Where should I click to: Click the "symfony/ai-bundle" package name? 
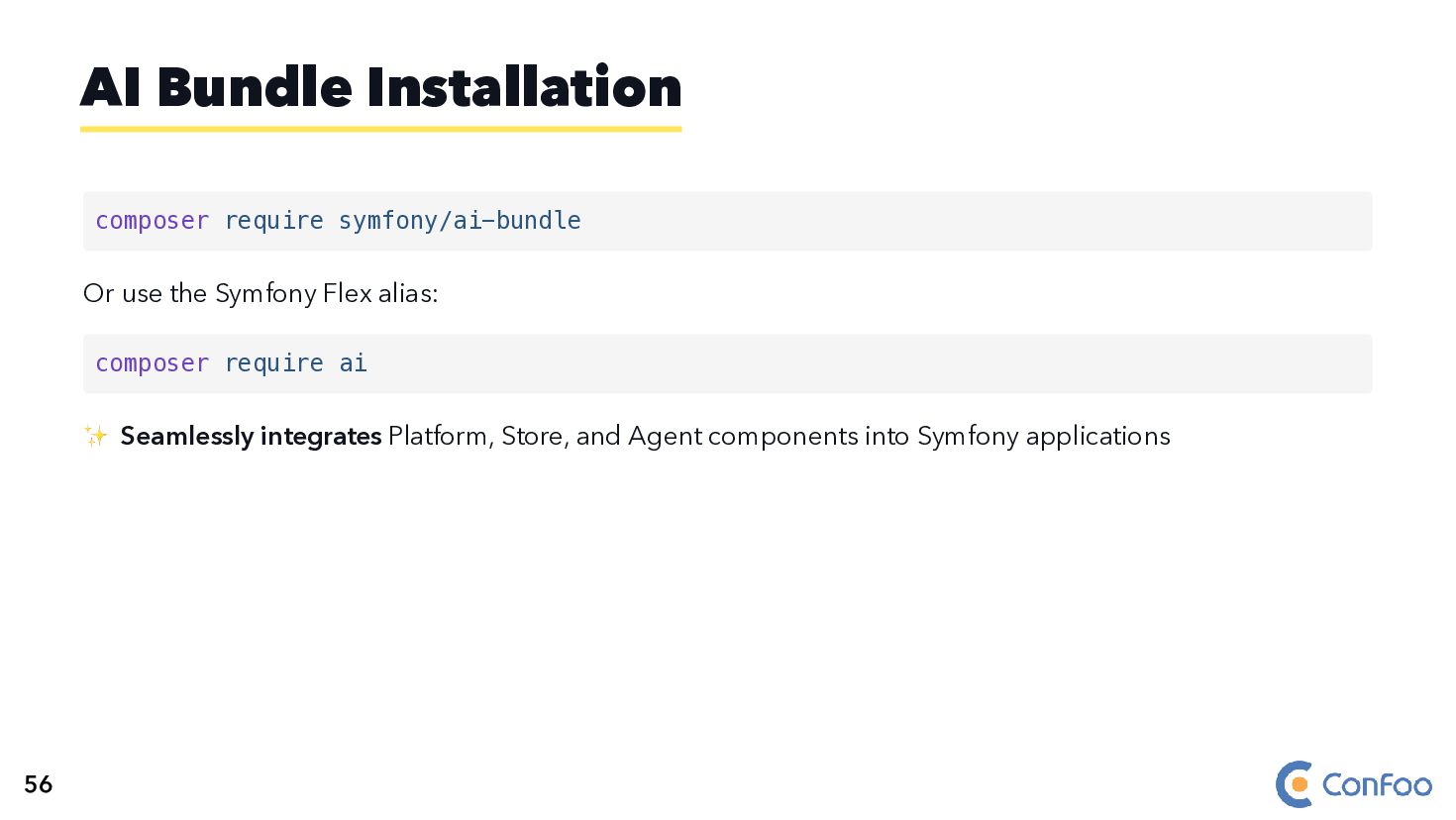(x=460, y=221)
